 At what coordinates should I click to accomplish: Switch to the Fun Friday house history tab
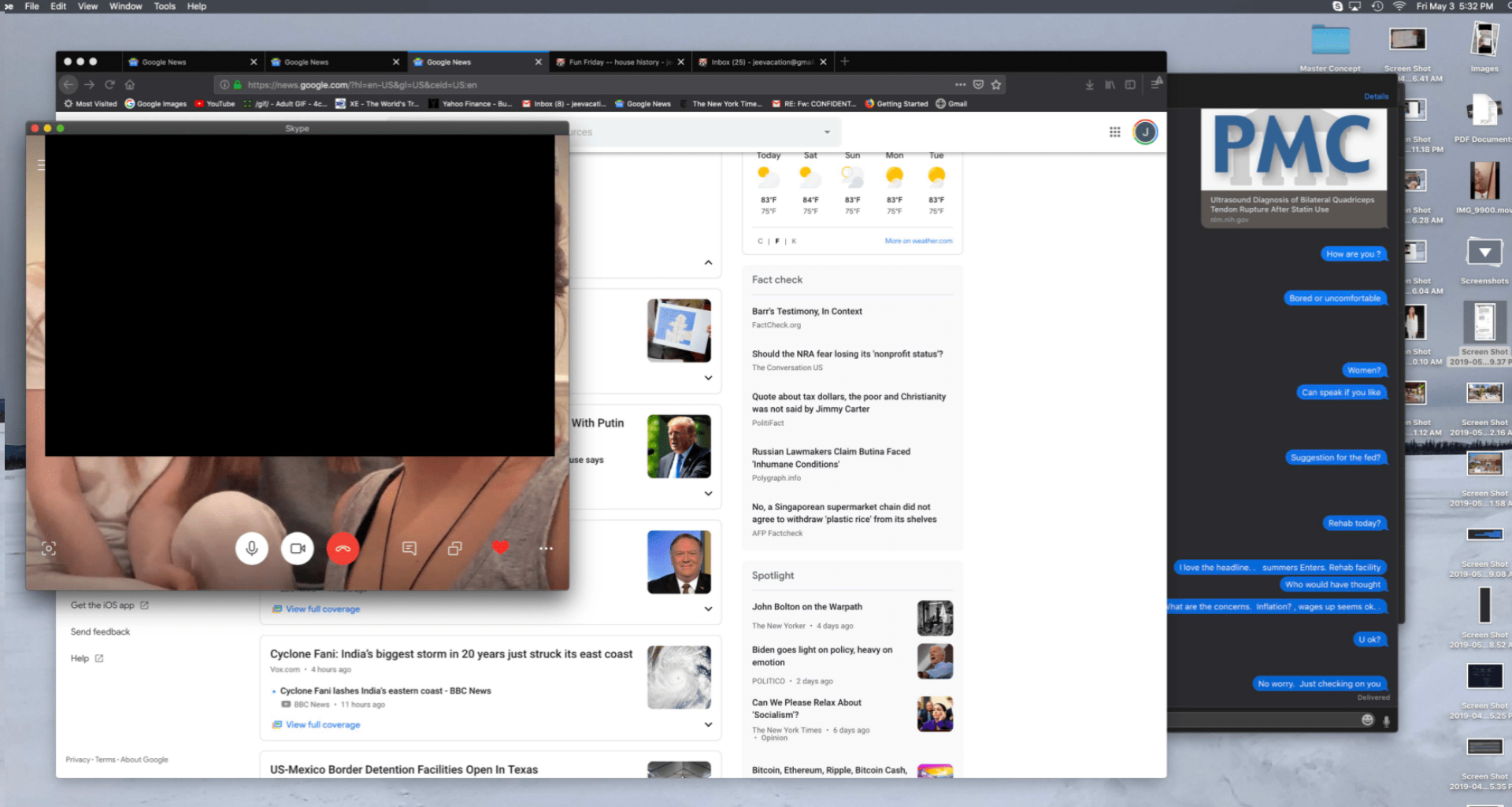614,62
